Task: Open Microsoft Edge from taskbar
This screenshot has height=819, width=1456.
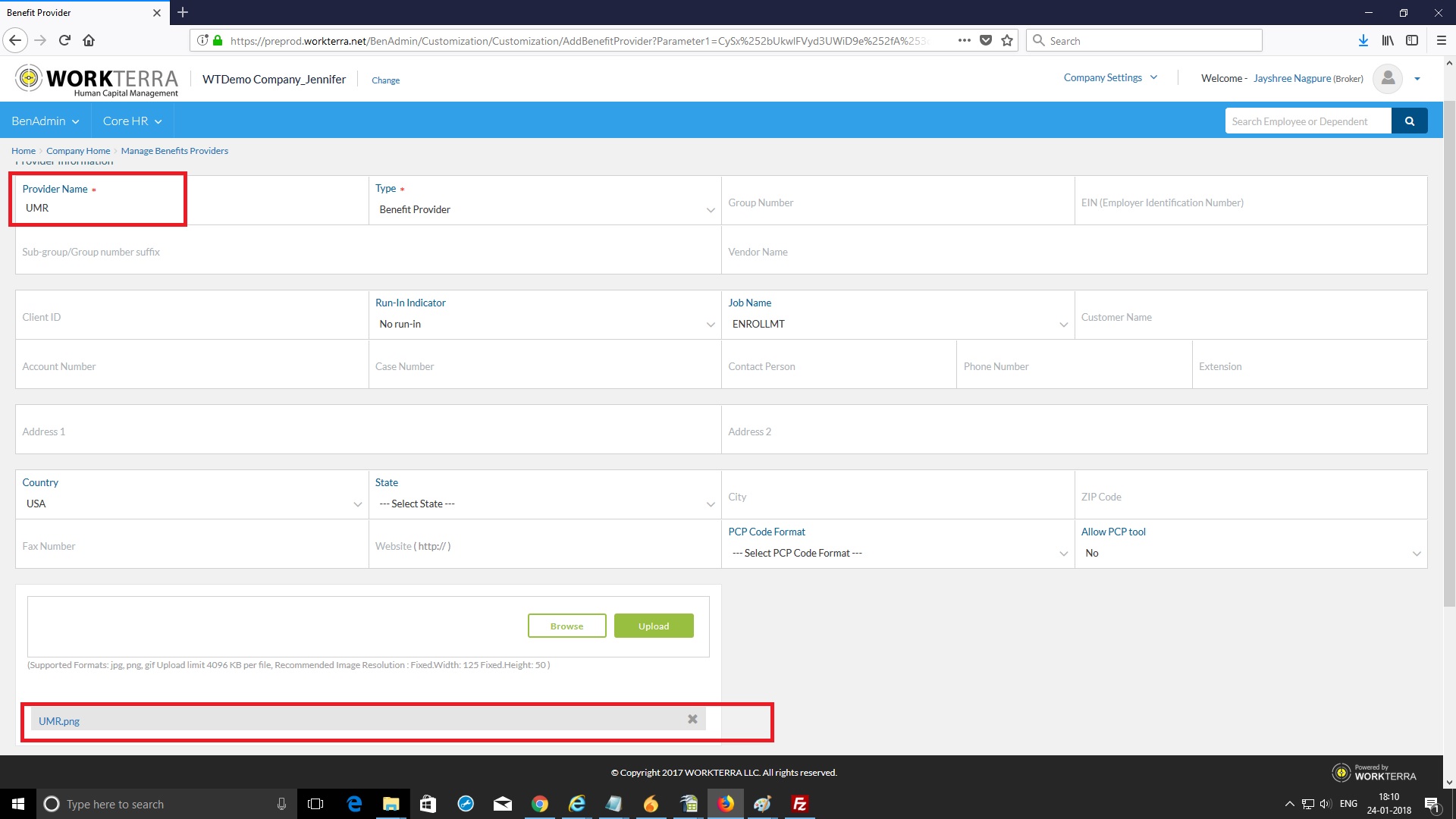Action: click(354, 804)
